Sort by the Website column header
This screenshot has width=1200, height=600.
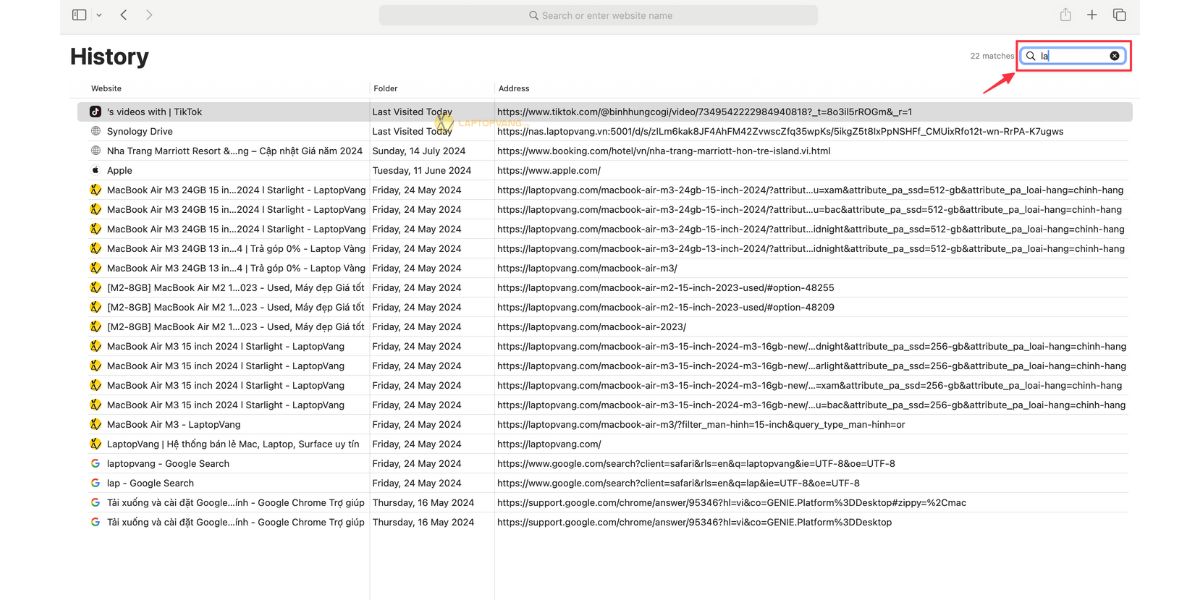click(107, 89)
